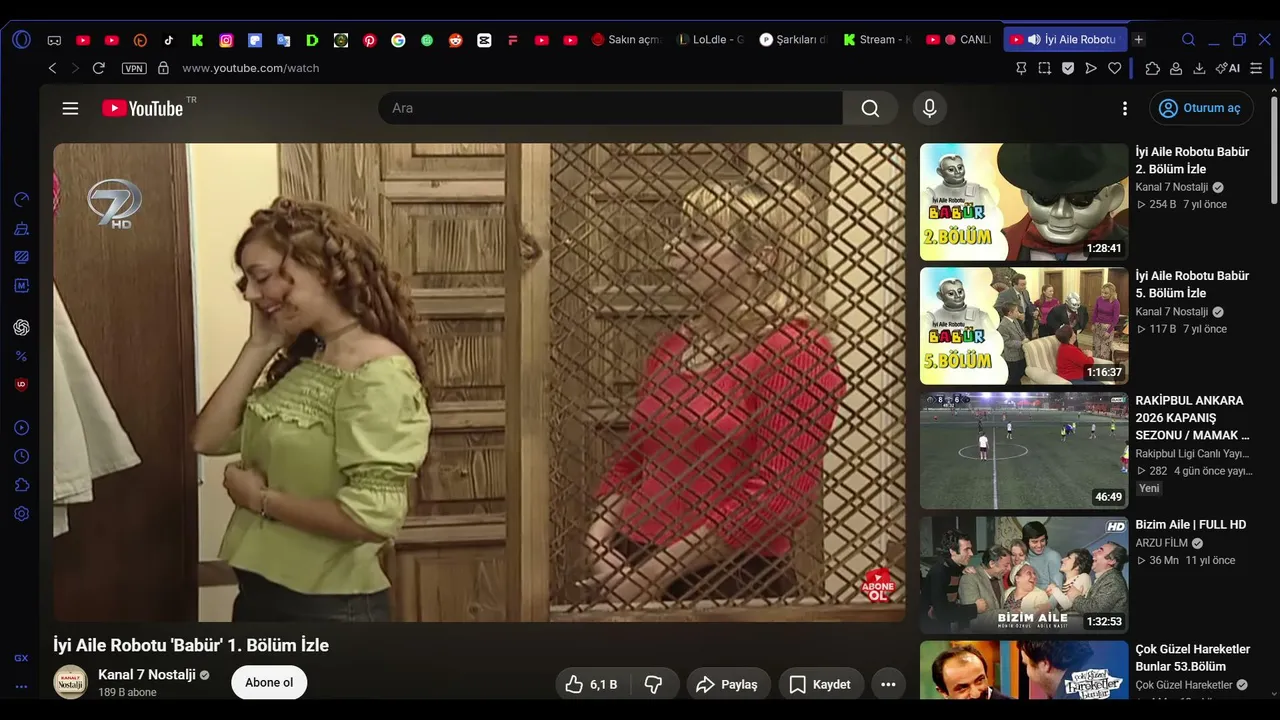Save the video with Kaydet
Viewport: 1280px width, 720px height.
[821, 684]
